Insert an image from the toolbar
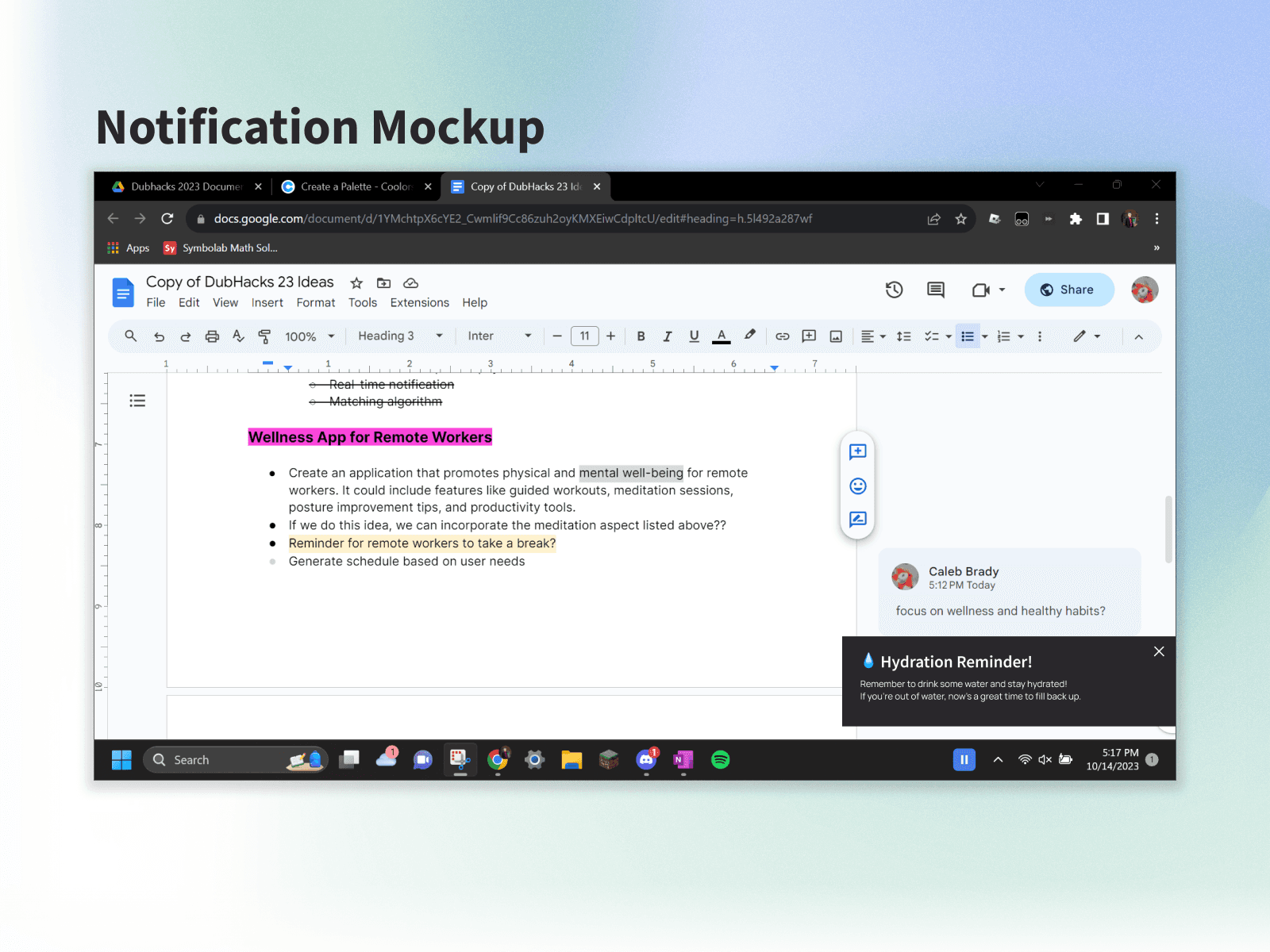1270x952 pixels. coord(836,336)
